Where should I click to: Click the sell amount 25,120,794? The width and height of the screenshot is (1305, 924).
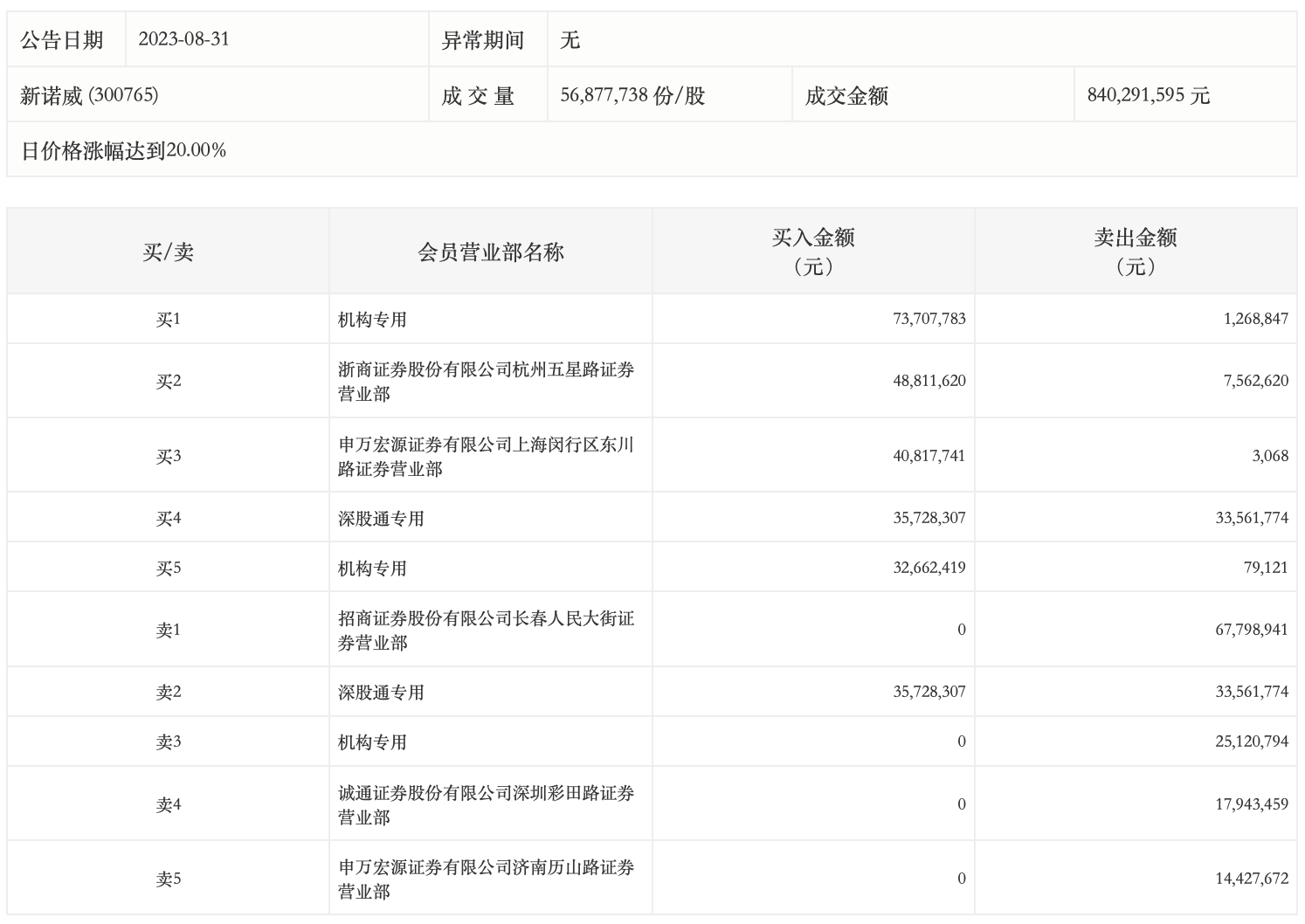coord(1251,741)
